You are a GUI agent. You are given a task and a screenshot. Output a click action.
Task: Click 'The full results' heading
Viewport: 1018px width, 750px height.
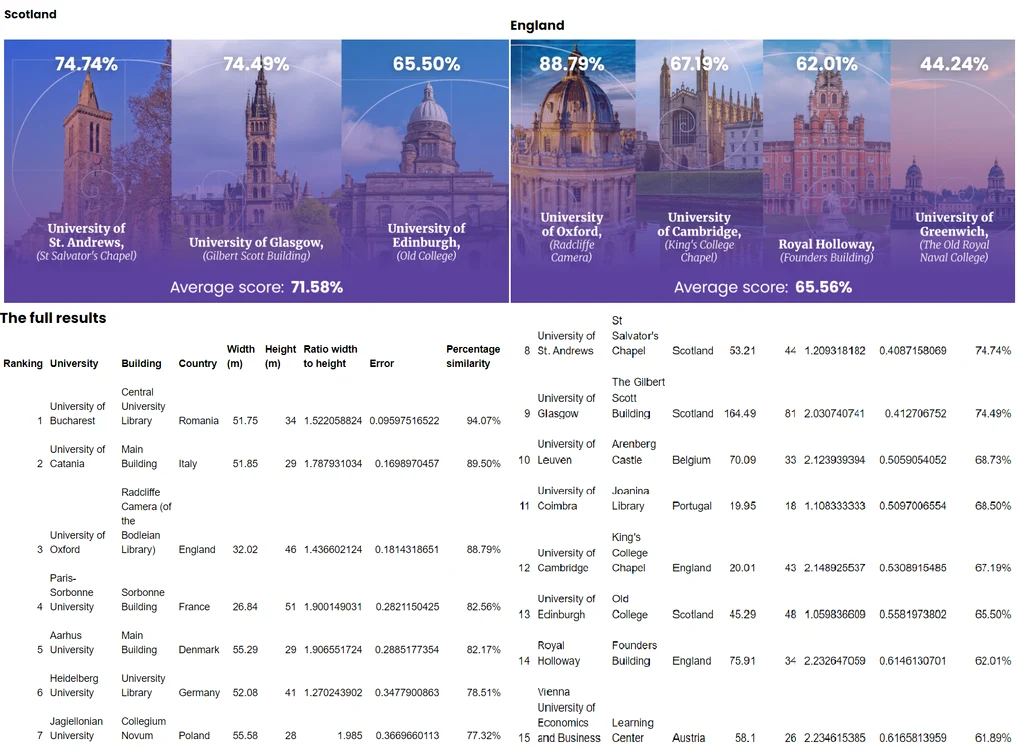(x=53, y=318)
